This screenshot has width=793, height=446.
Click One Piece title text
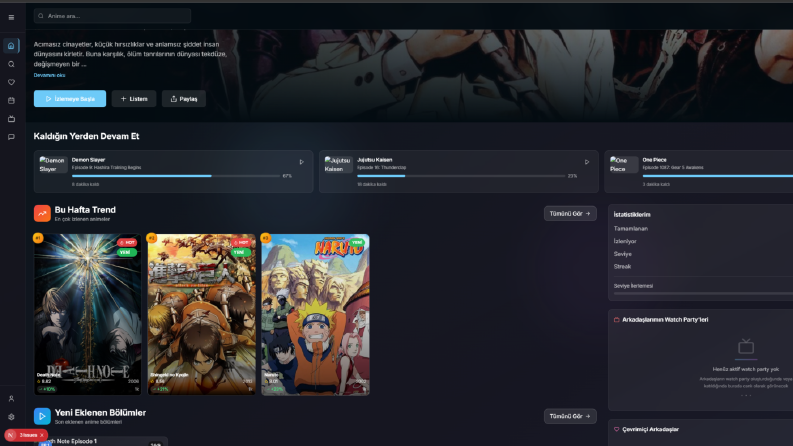(x=654, y=160)
